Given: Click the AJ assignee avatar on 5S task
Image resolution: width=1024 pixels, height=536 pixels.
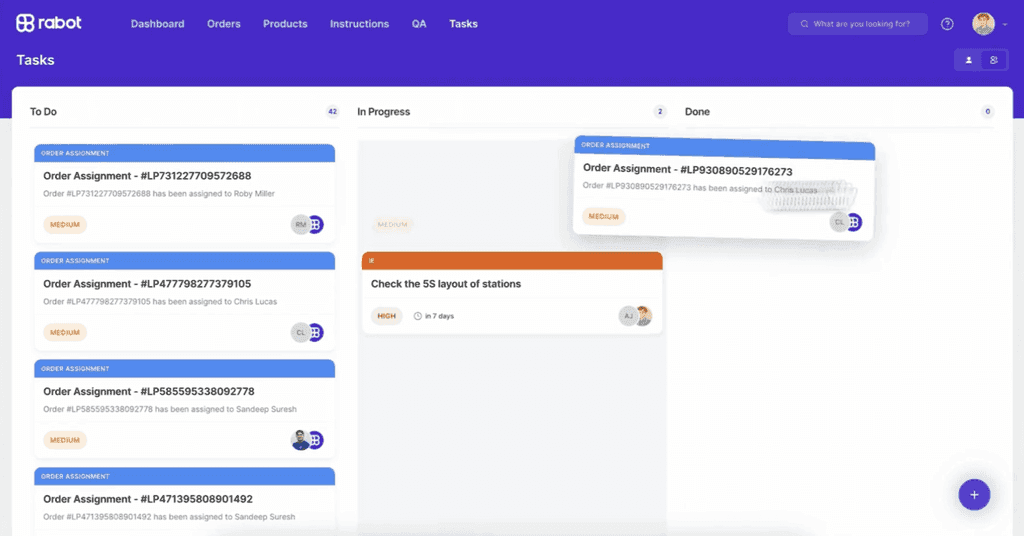Looking at the screenshot, I should [627, 316].
